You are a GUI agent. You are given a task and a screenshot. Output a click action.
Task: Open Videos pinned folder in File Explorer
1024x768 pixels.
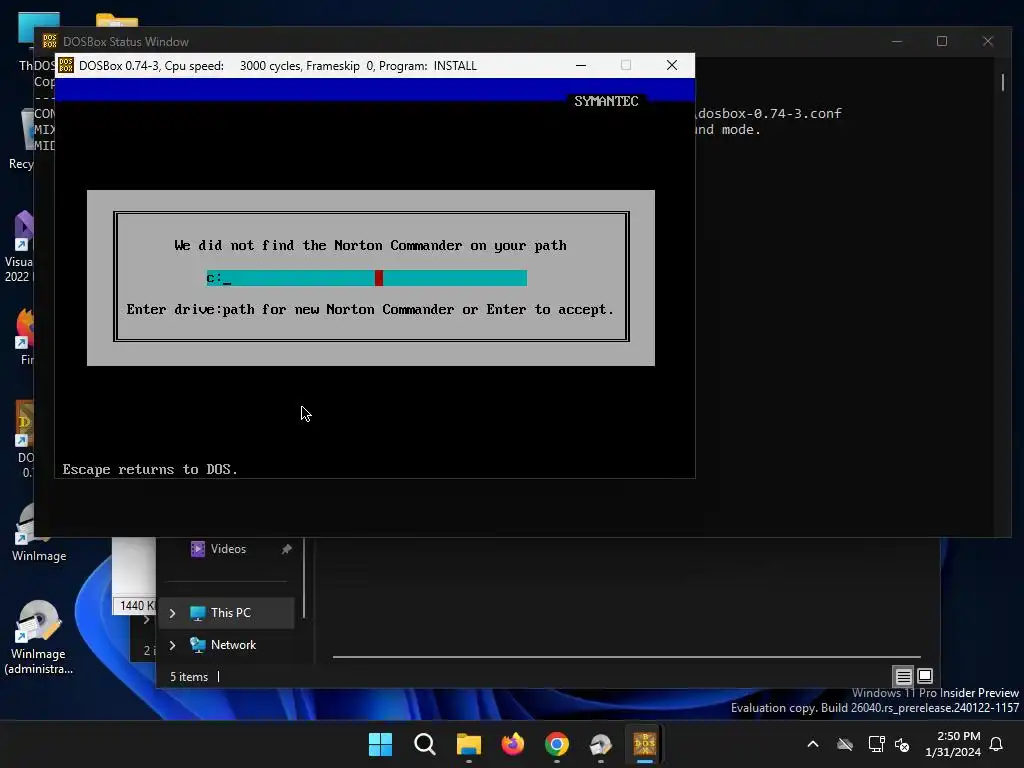(227, 549)
